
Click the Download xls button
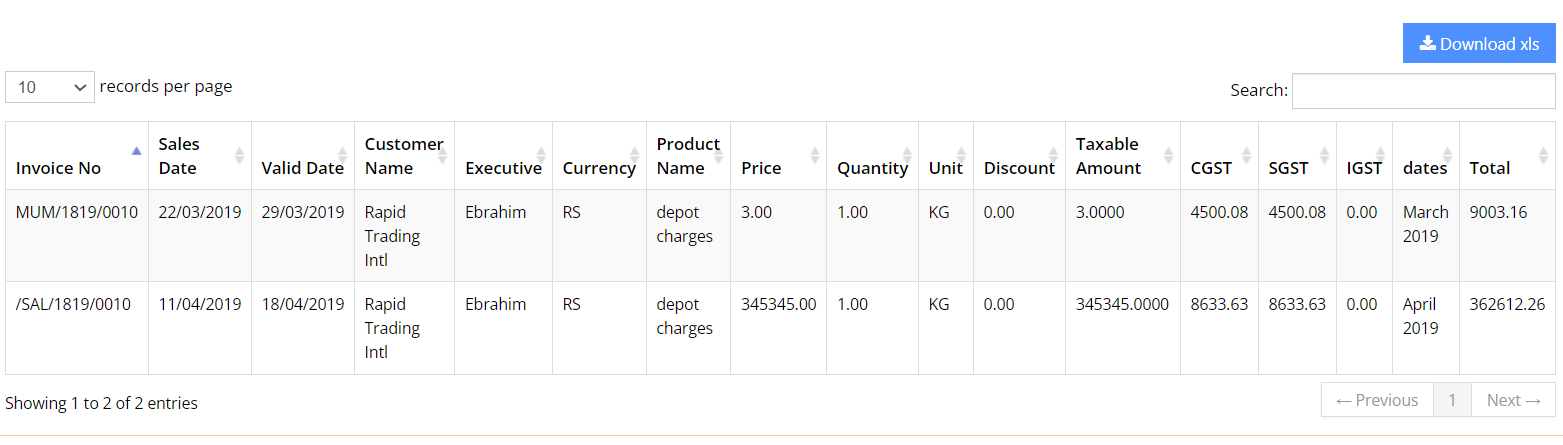[x=1479, y=43]
